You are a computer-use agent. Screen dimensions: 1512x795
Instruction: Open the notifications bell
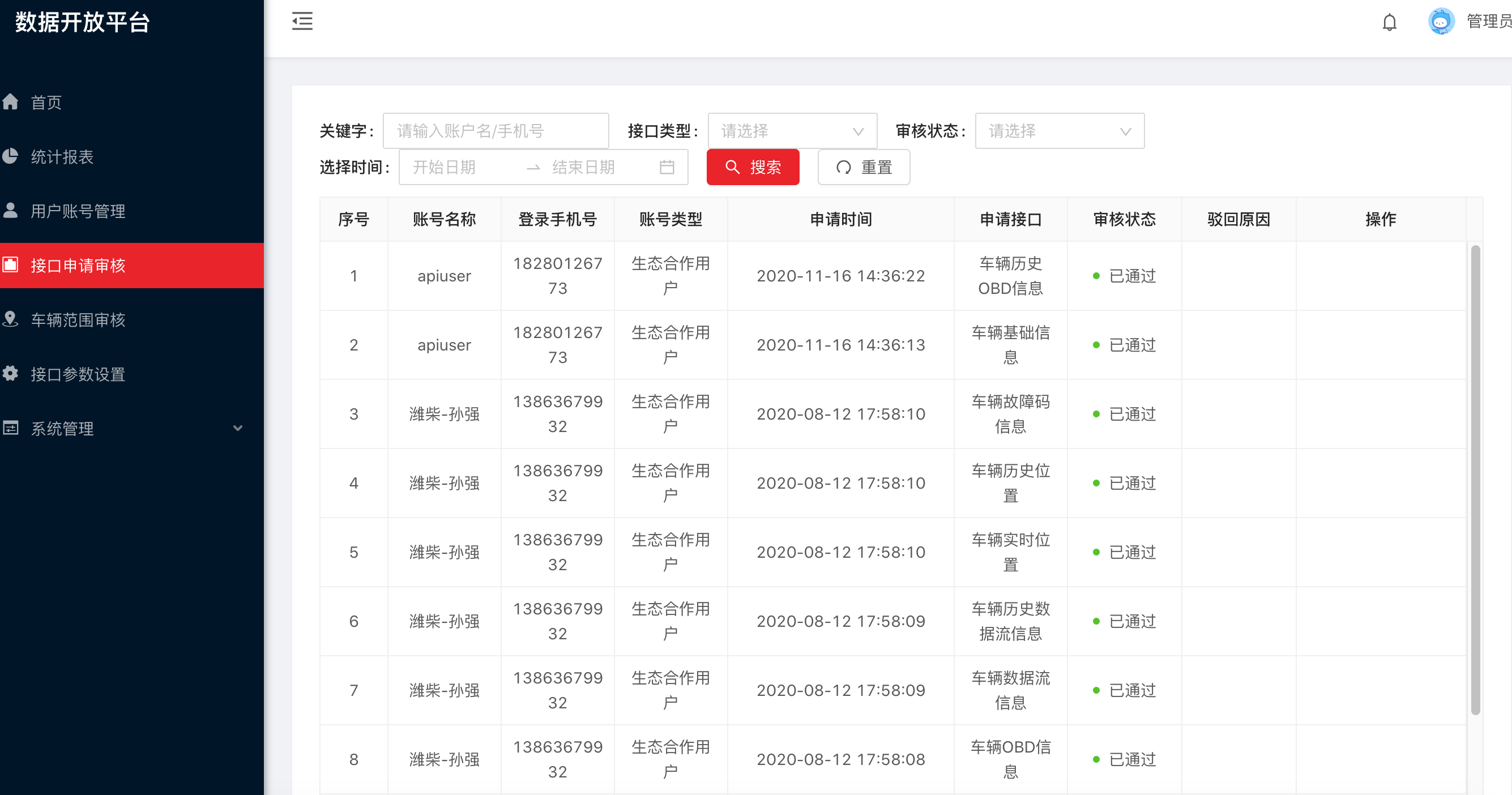tap(1389, 22)
